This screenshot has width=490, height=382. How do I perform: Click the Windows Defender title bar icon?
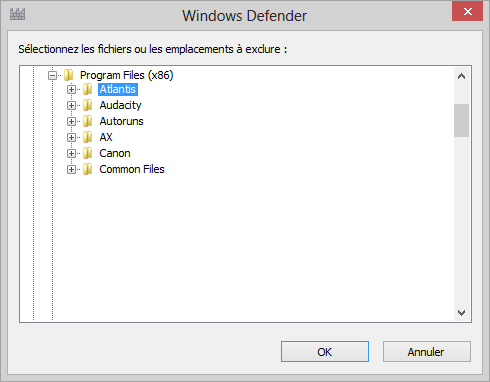pos(17,14)
